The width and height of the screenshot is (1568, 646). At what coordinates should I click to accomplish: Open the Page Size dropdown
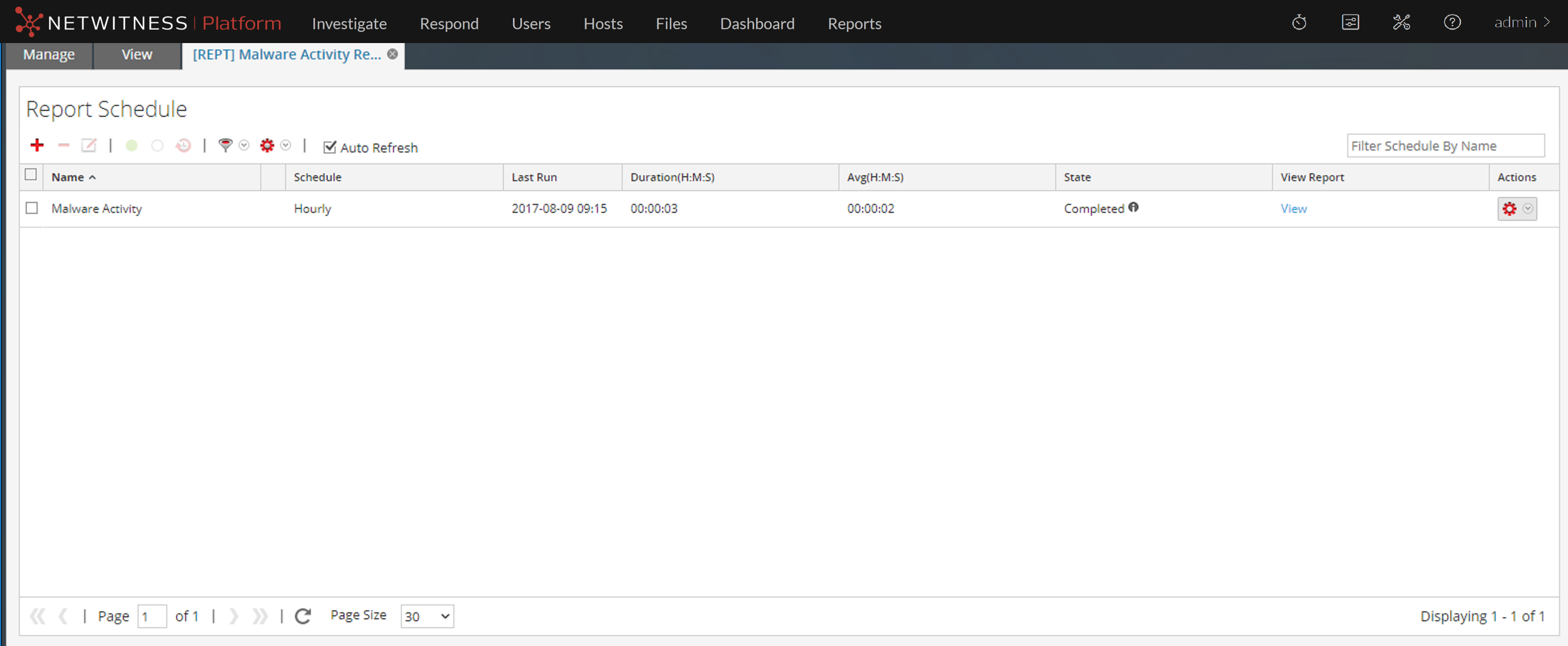tap(427, 616)
